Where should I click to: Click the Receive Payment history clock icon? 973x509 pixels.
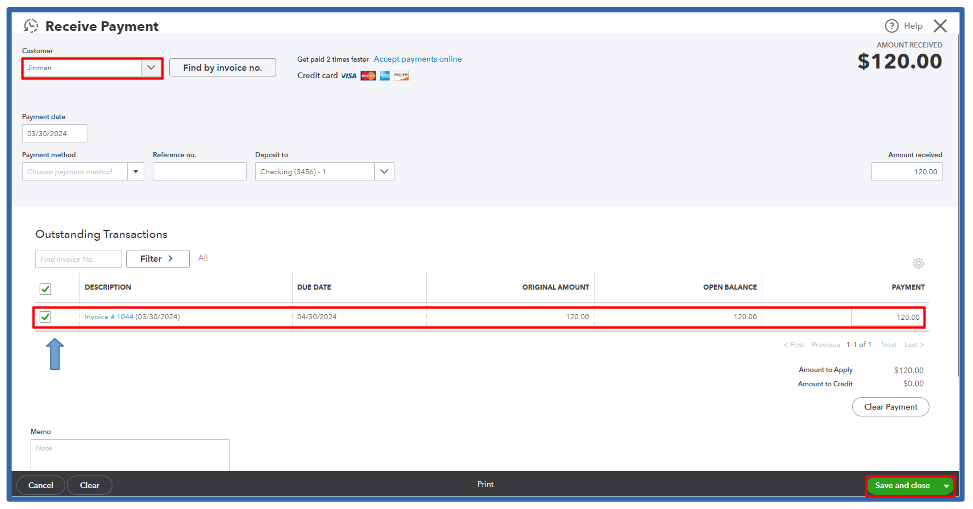31,26
